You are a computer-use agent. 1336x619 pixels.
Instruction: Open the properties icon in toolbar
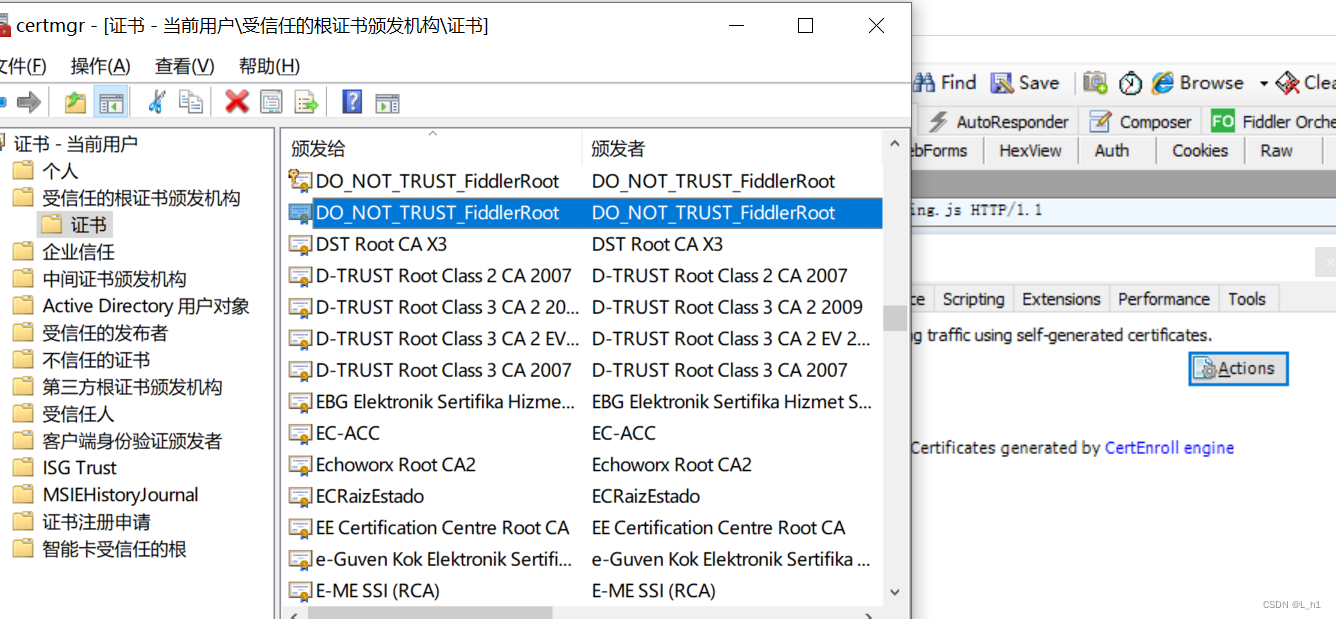271,102
